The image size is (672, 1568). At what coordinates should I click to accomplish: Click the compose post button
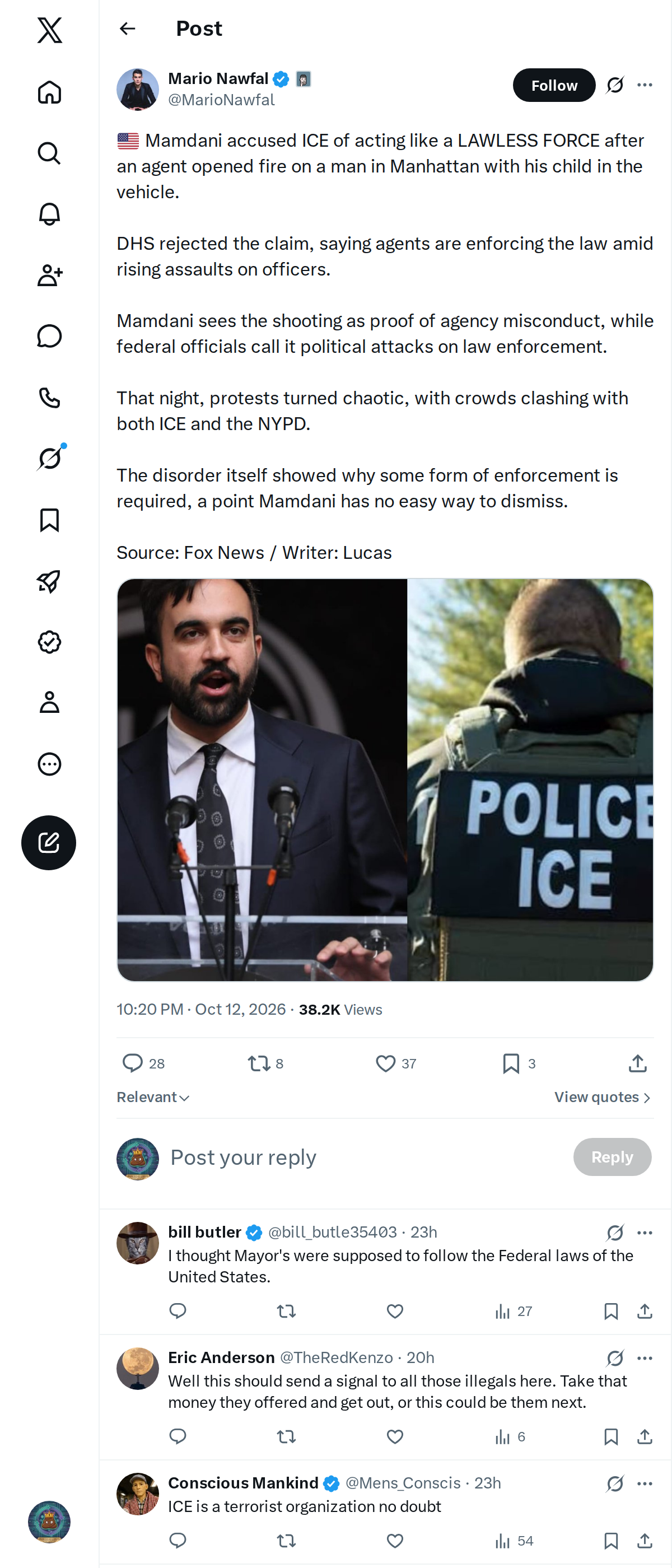point(49,842)
